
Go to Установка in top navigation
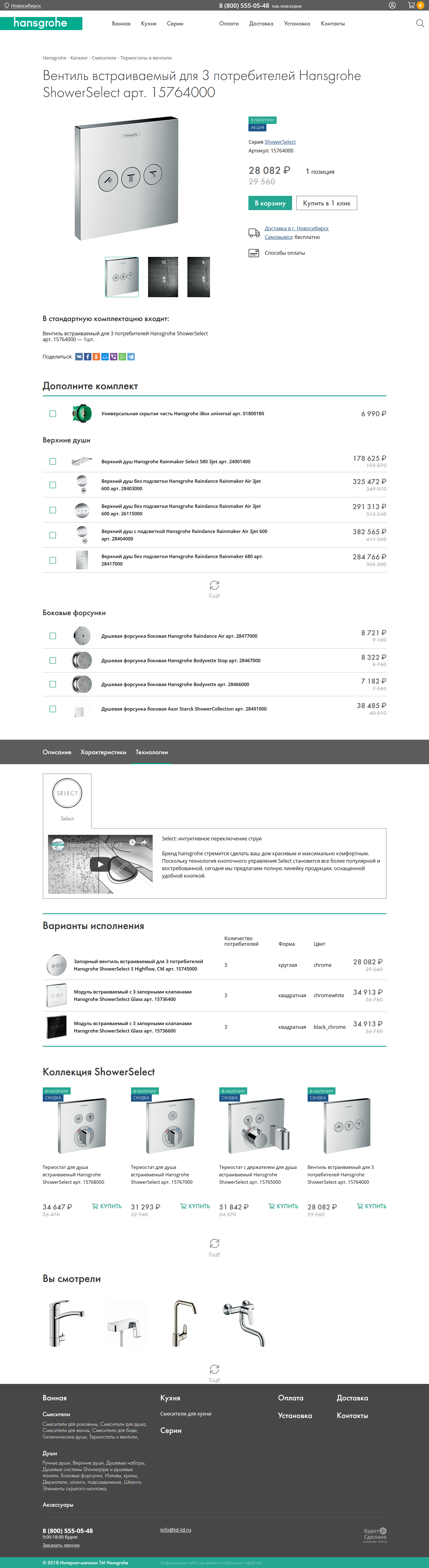tap(297, 24)
